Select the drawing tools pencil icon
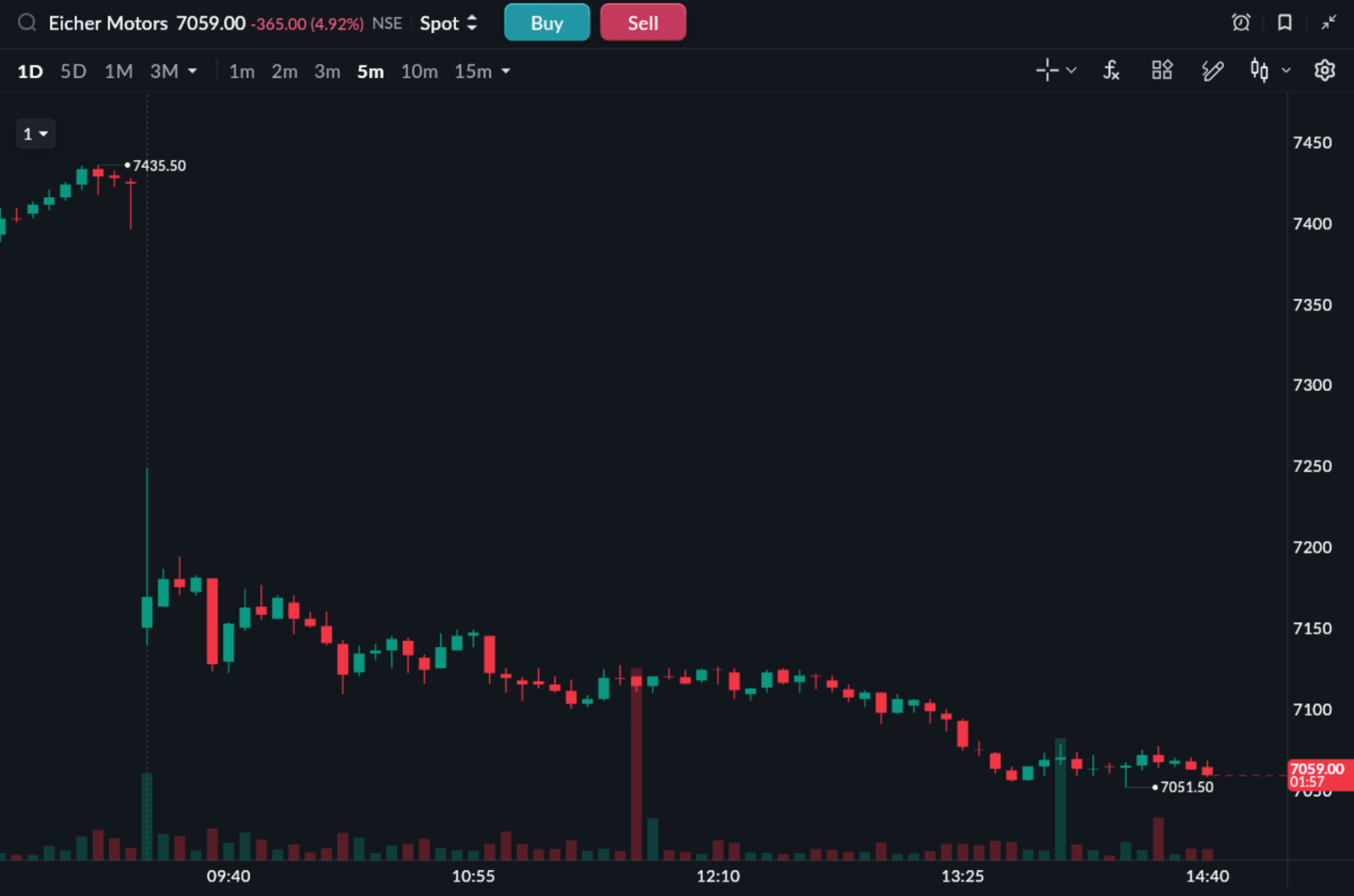This screenshot has width=1354, height=896. coord(1213,71)
